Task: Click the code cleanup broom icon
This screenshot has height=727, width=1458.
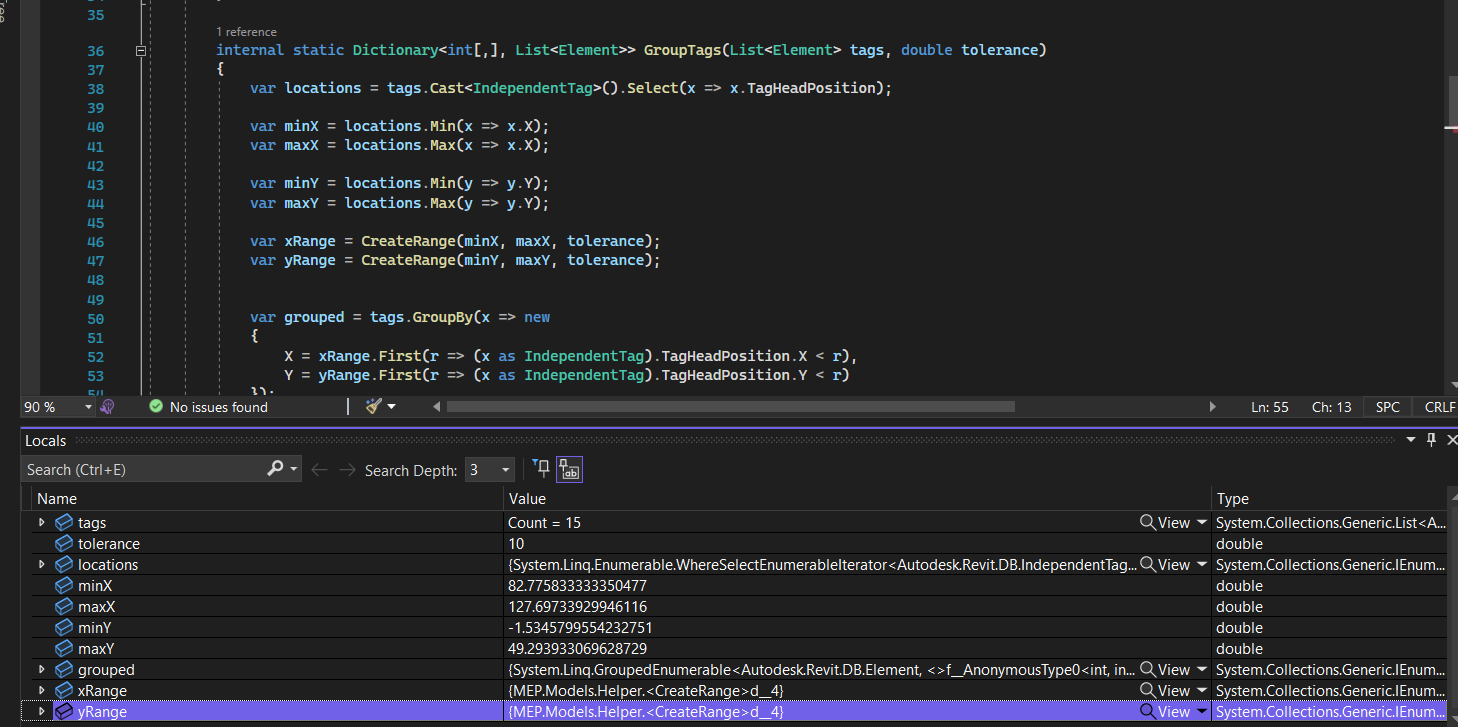Action: (374, 407)
